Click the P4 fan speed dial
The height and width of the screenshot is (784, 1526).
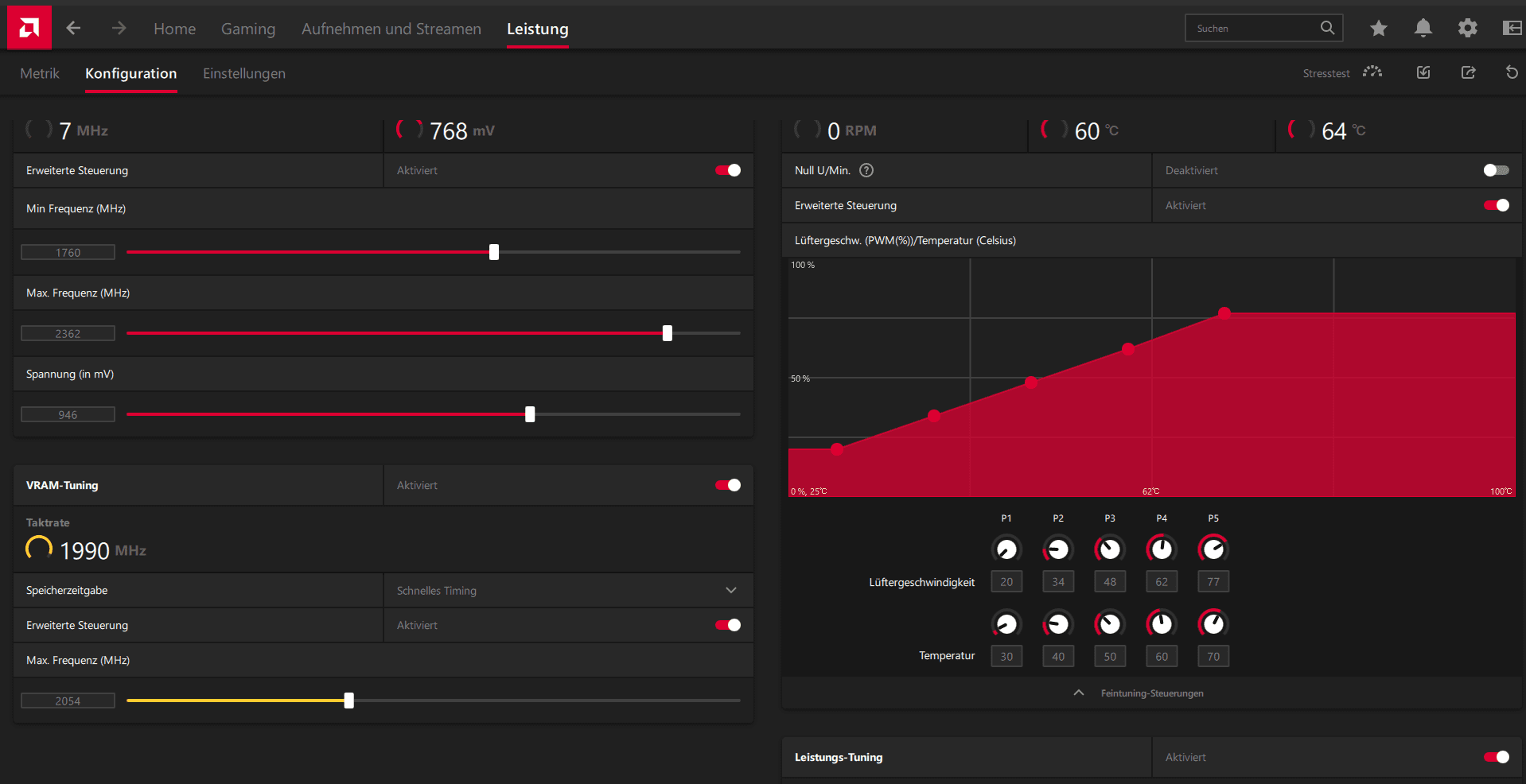[x=1162, y=549]
